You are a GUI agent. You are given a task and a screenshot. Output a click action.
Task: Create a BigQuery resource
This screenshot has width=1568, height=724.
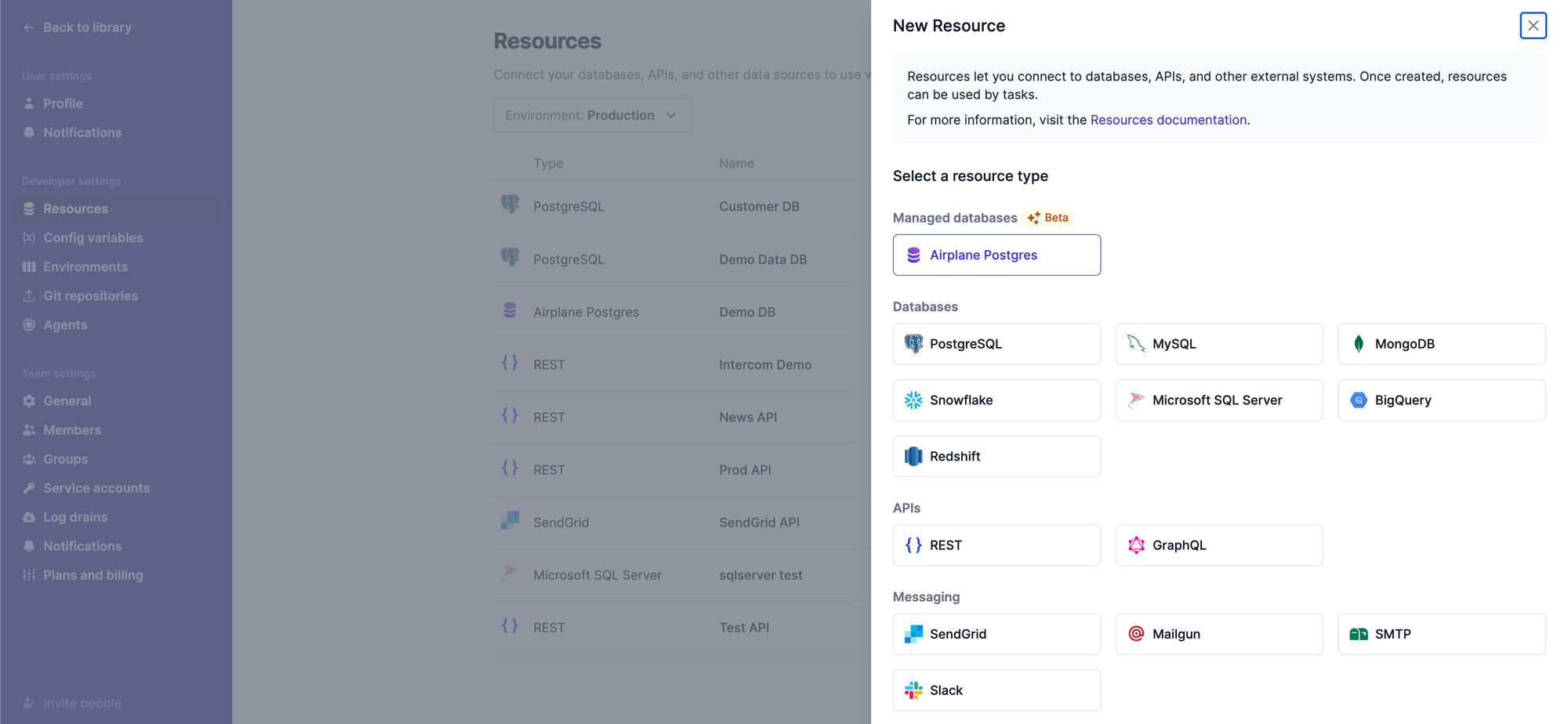click(1442, 400)
